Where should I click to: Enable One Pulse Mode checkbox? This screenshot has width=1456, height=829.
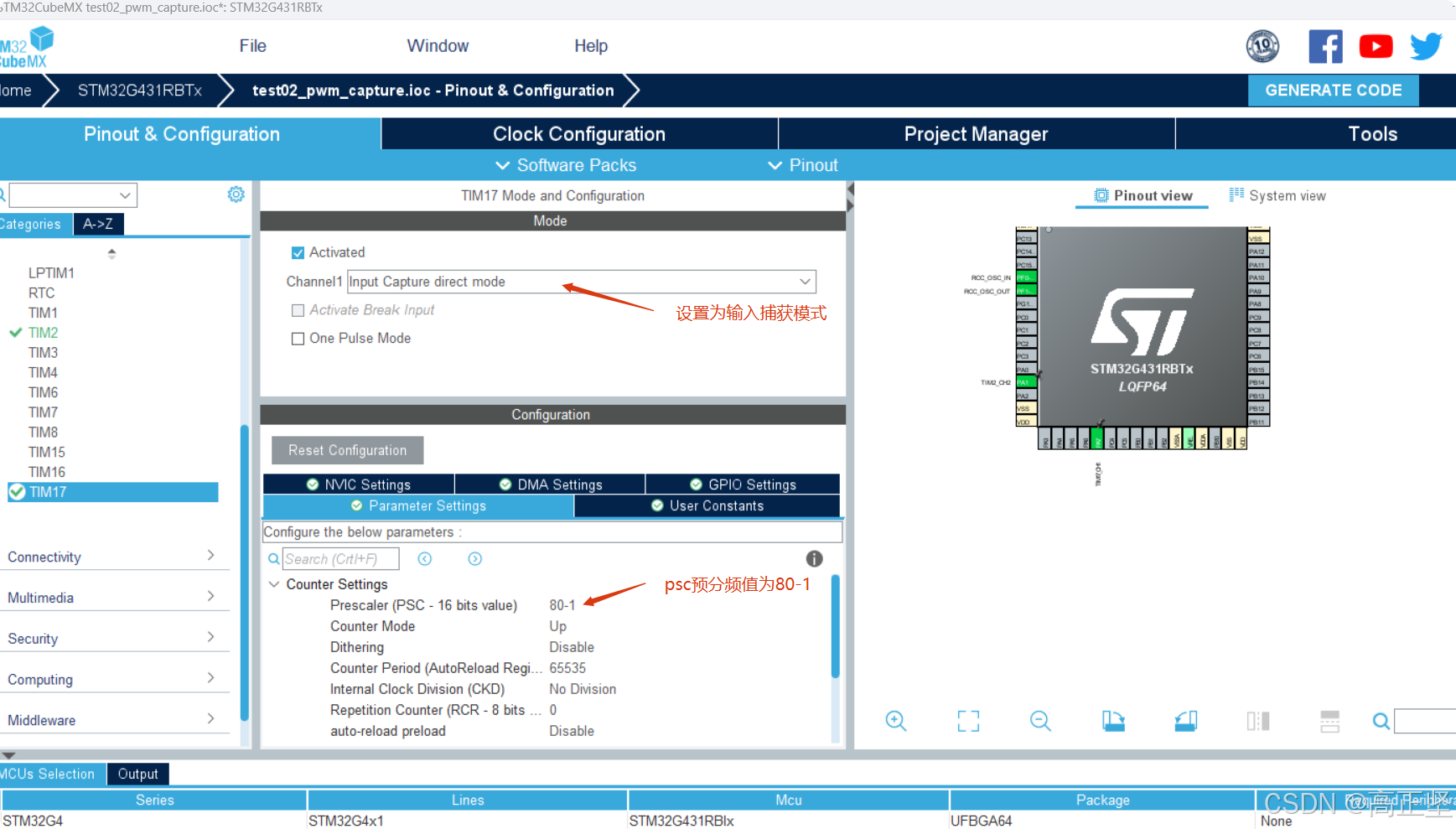[298, 339]
